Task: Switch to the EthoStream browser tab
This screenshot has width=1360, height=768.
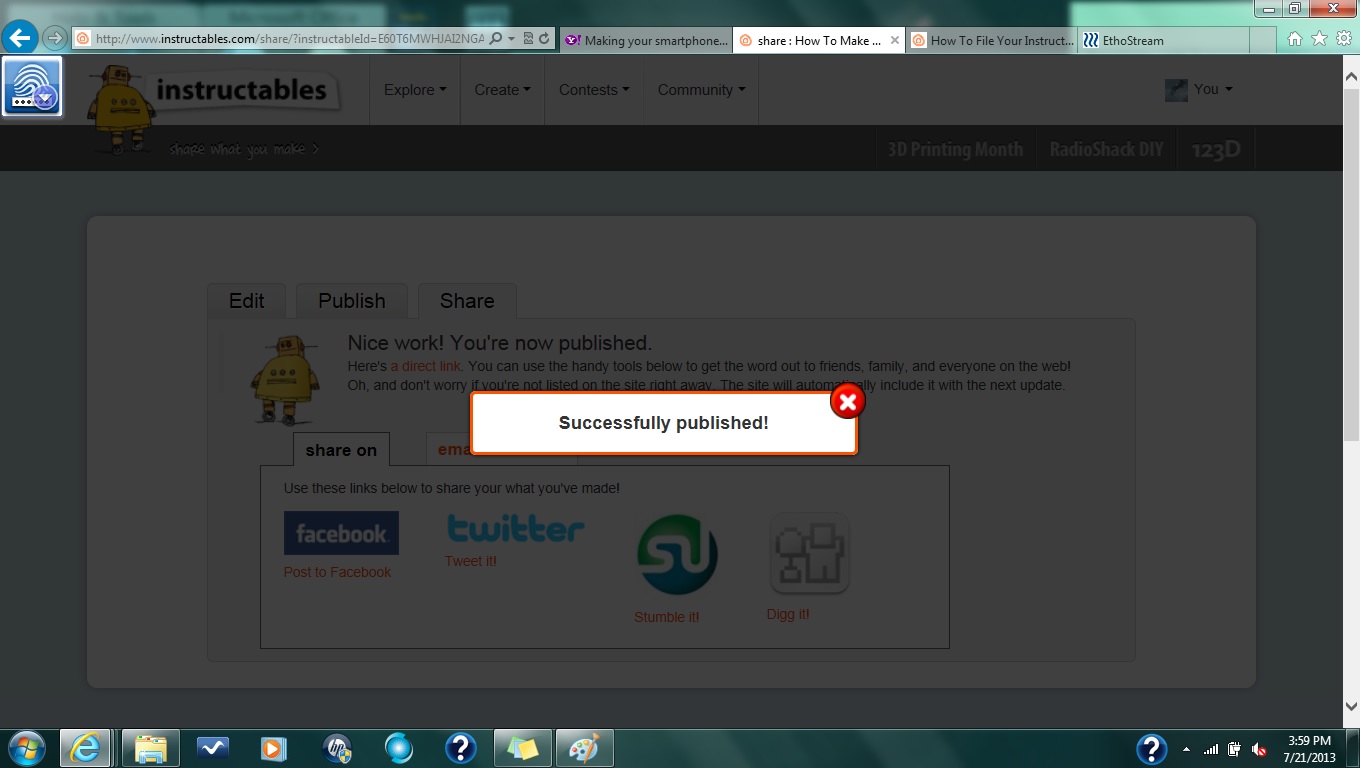Action: click(1162, 41)
